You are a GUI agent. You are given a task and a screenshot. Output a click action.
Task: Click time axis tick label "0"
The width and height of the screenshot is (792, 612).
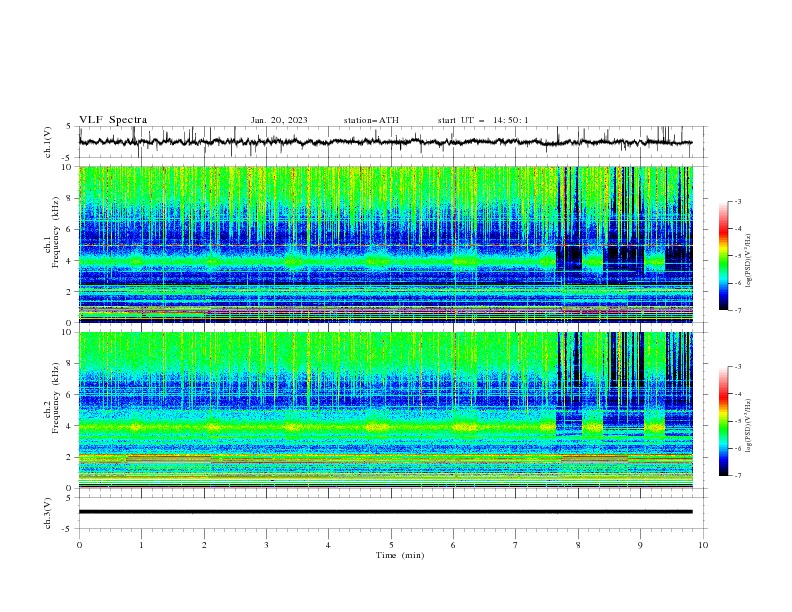coord(79,545)
